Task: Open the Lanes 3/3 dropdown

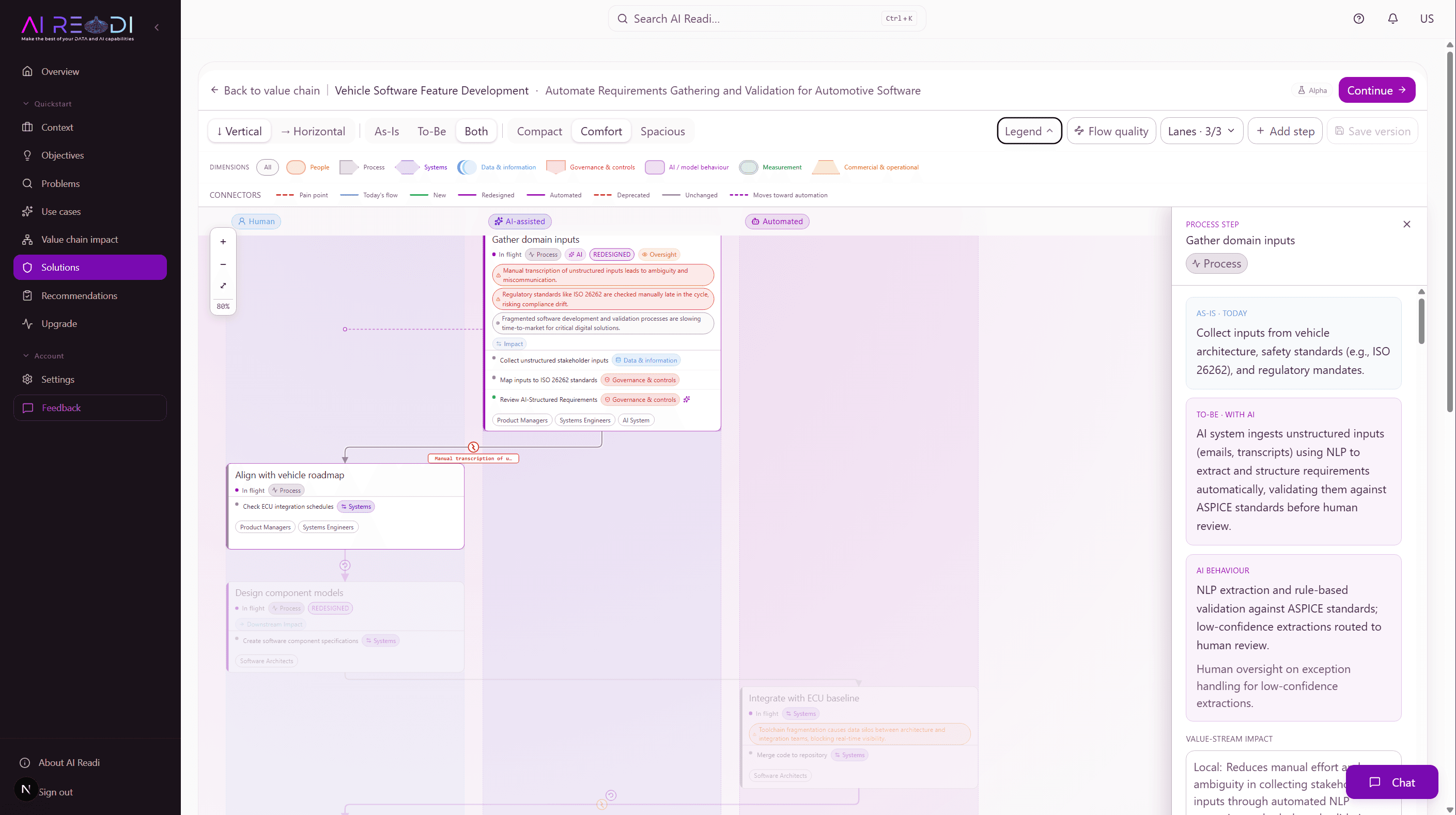Action: 1201,131
